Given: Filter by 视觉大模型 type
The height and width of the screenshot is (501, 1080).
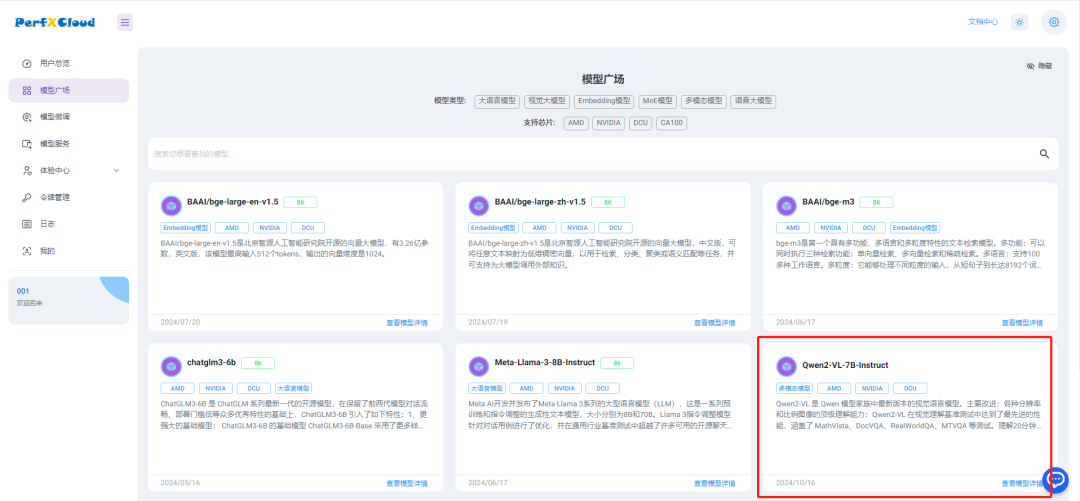Looking at the screenshot, I should tap(546, 101).
